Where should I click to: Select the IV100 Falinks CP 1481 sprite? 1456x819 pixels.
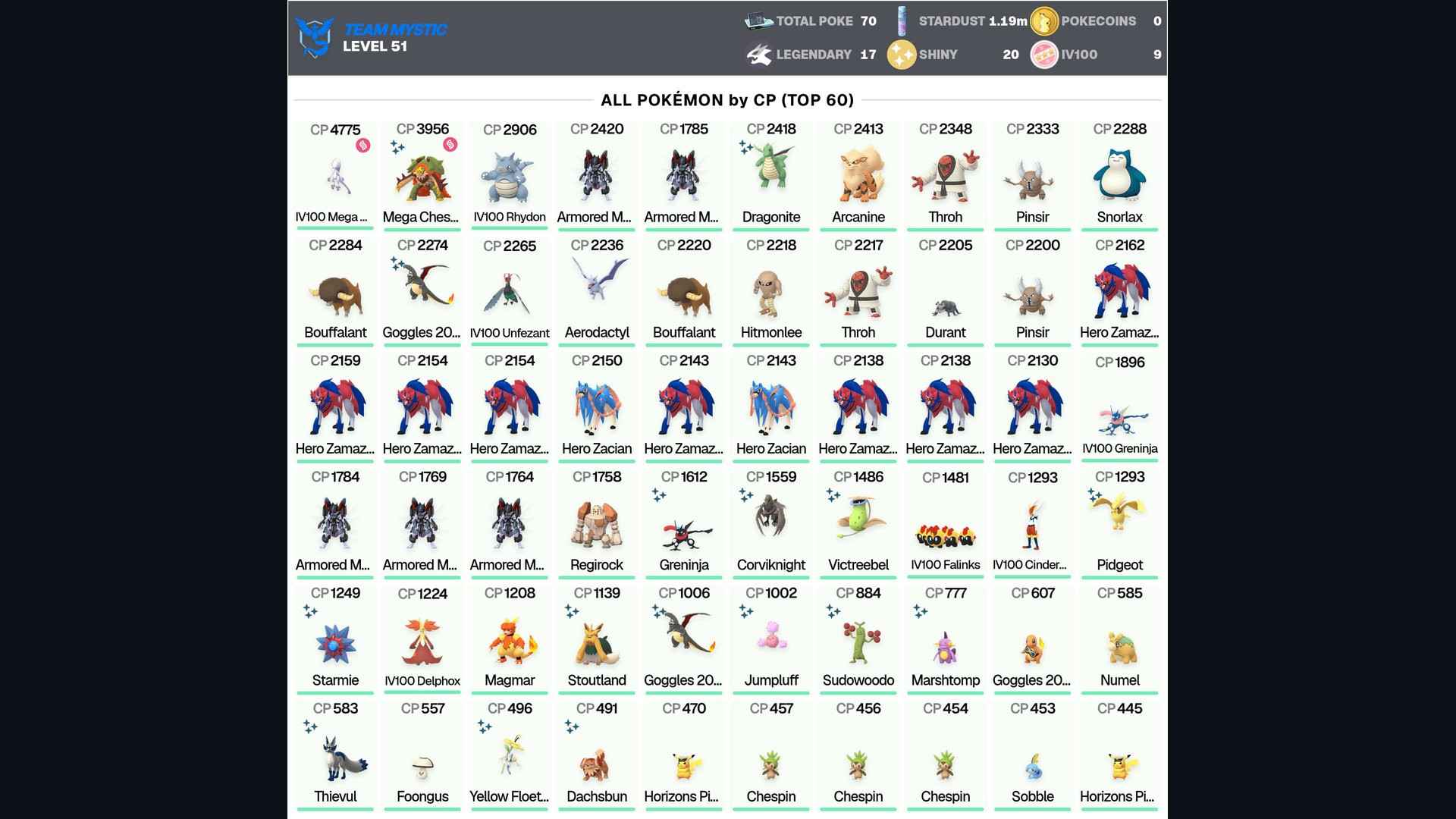pyautogui.click(x=946, y=536)
